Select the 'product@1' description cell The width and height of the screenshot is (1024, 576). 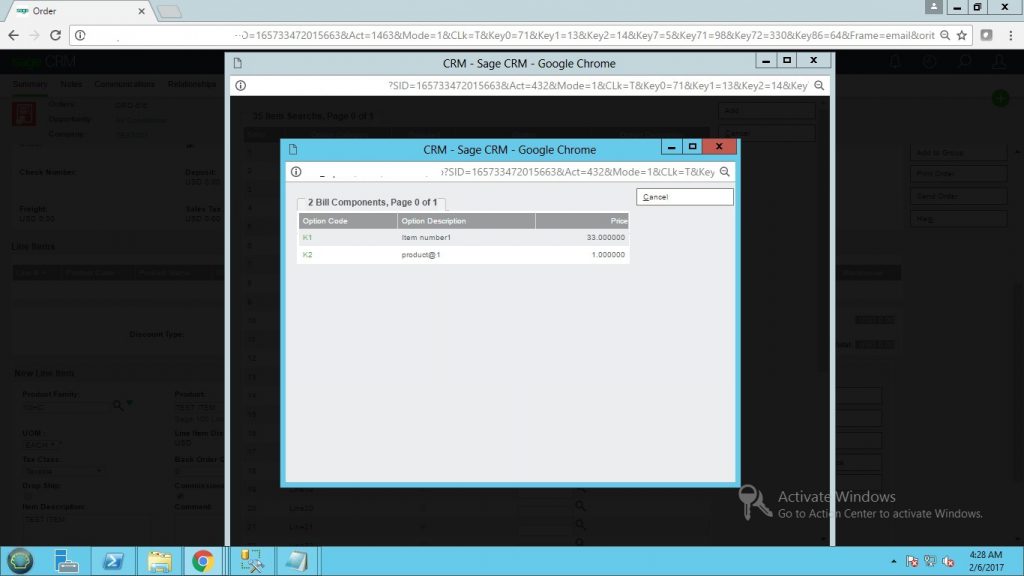coord(421,255)
